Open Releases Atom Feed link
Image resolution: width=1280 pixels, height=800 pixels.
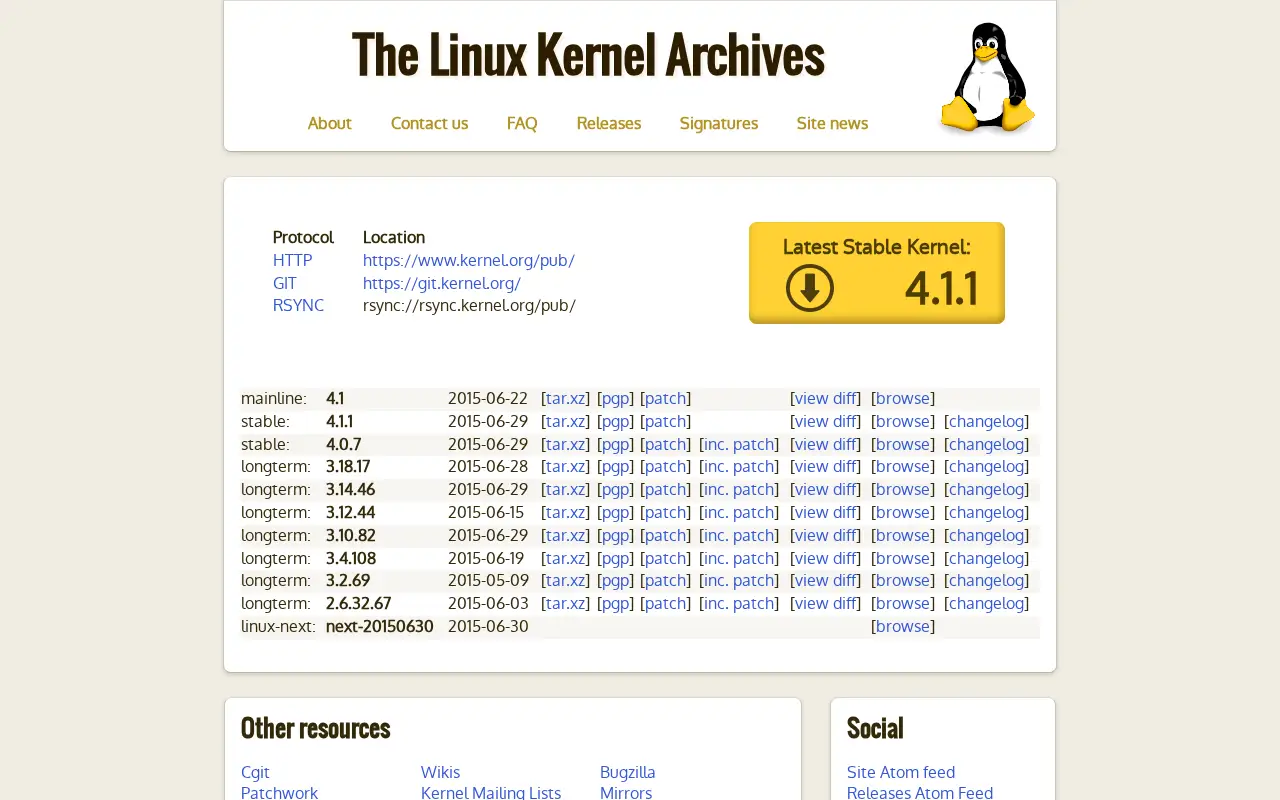[920, 792]
